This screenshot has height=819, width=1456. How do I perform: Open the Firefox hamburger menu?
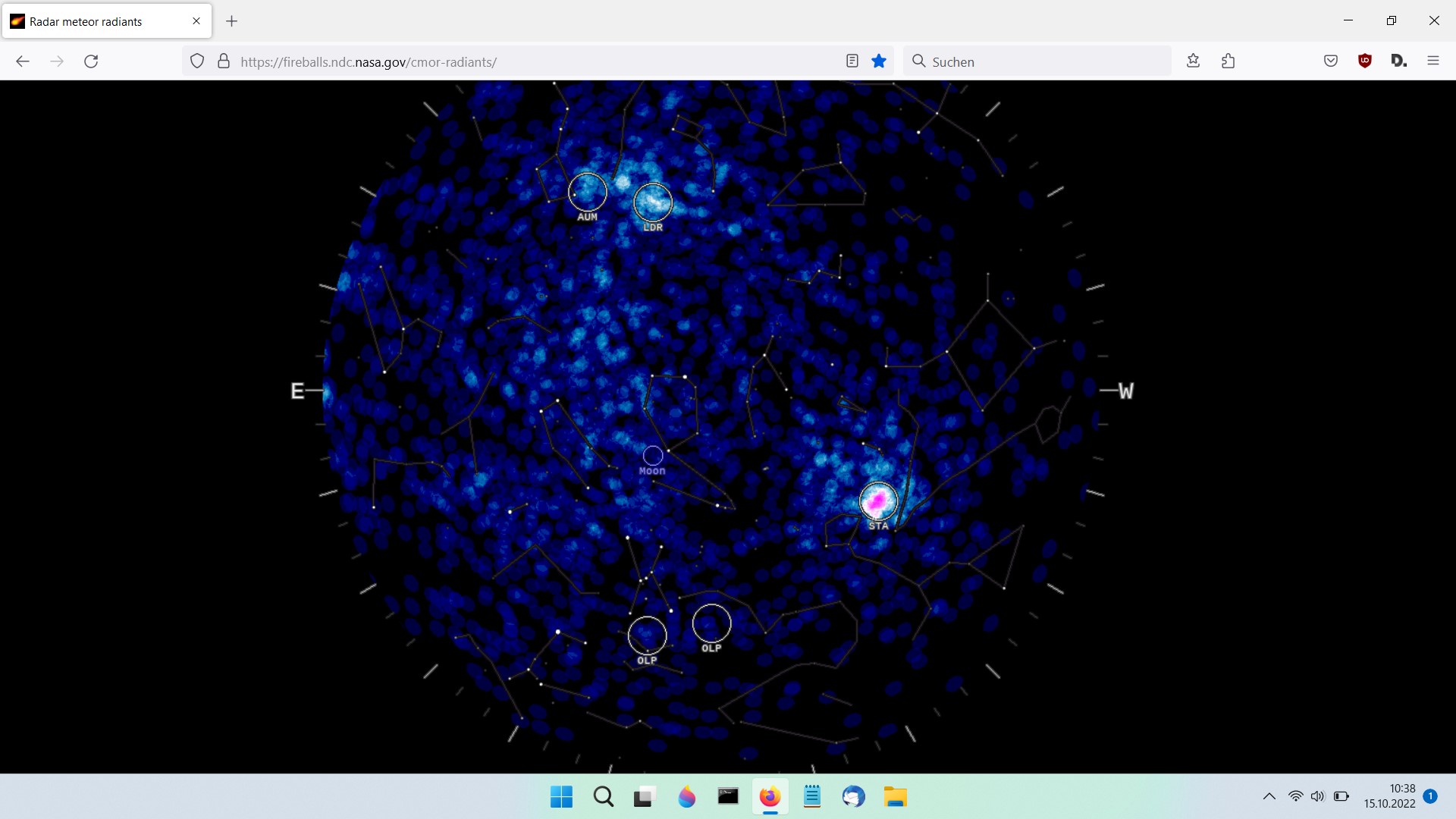coord(1432,61)
